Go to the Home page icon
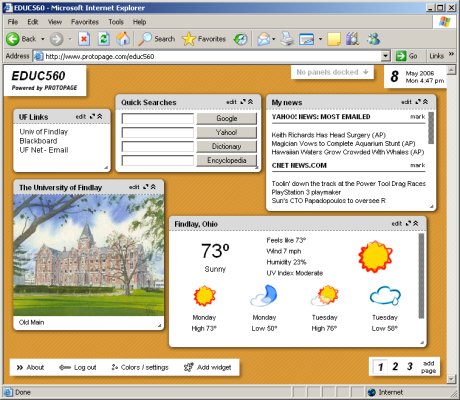 click(123, 39)
